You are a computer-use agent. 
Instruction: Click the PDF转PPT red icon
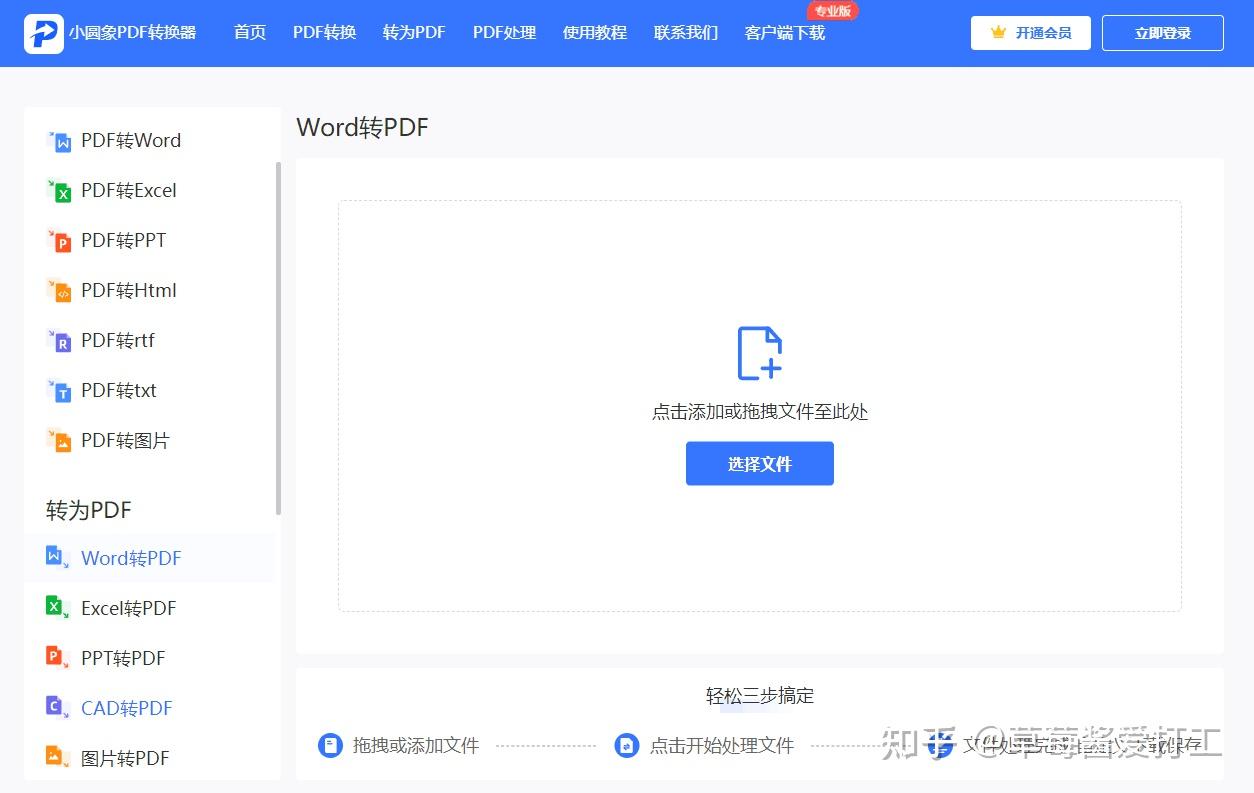pyautogui.click(x=59, y=241)
